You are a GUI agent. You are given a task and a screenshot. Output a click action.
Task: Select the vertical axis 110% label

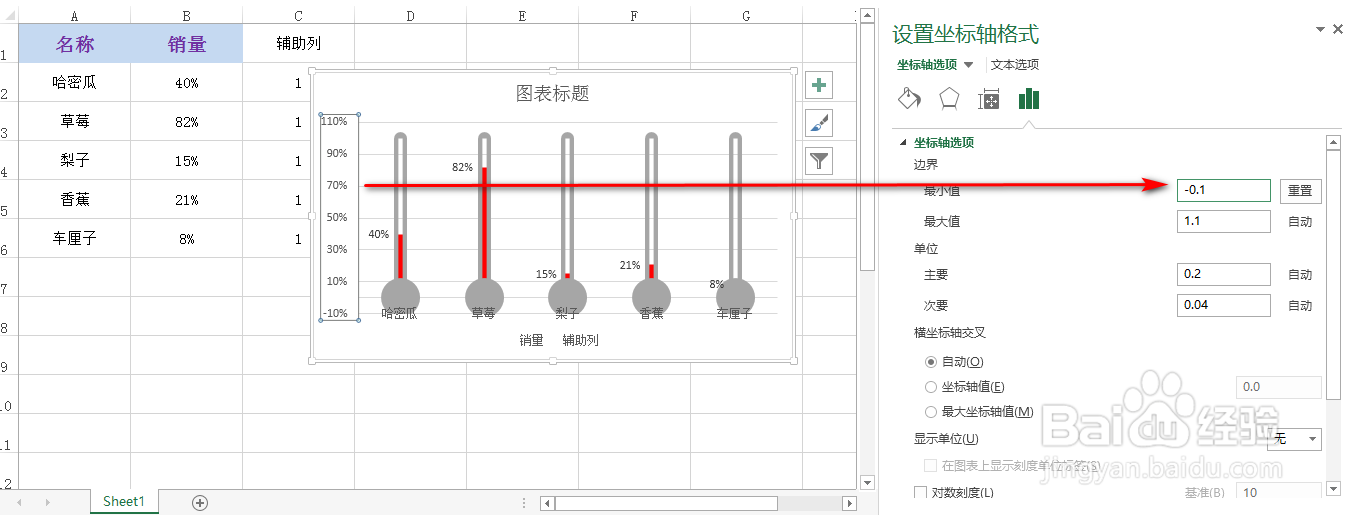pyautogui.click(x=335, y=121)
